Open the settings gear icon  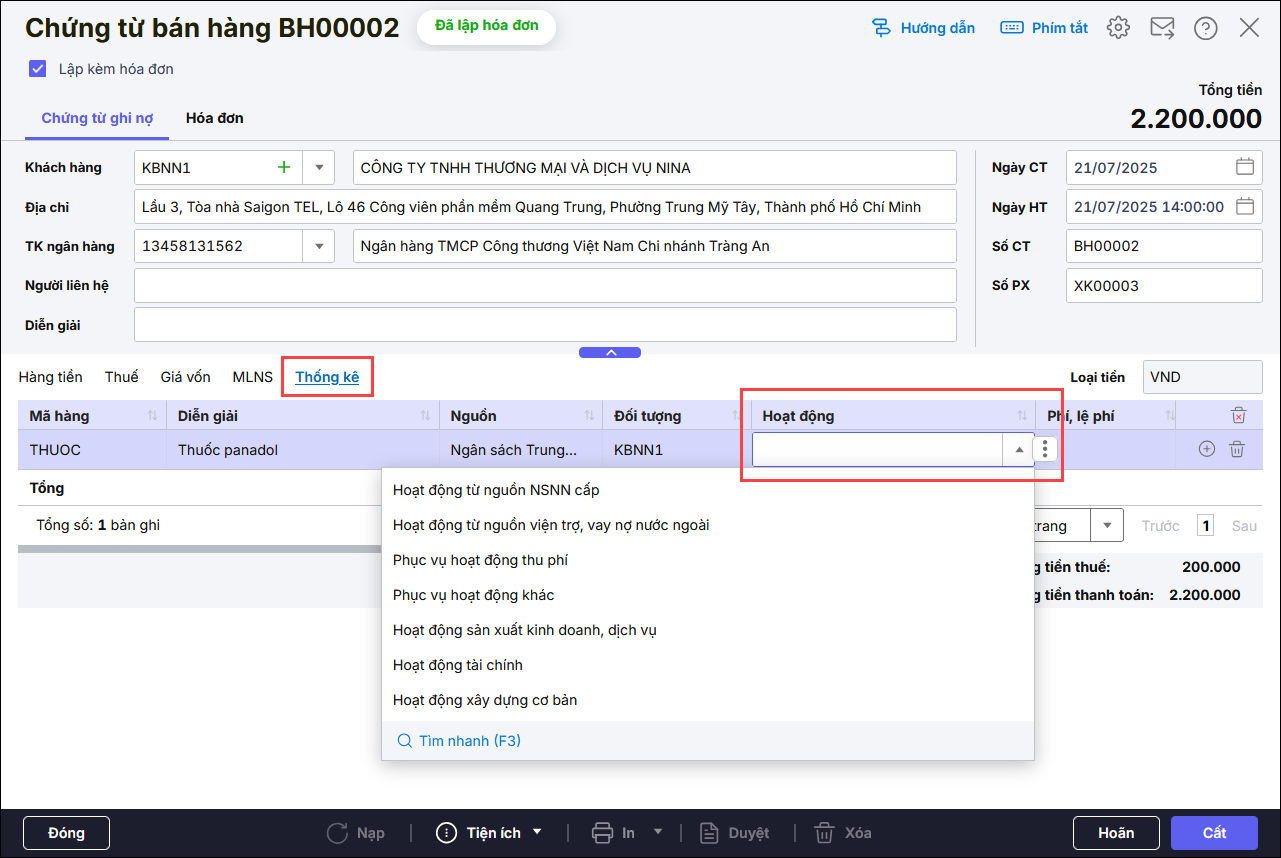click(1118, 28)
